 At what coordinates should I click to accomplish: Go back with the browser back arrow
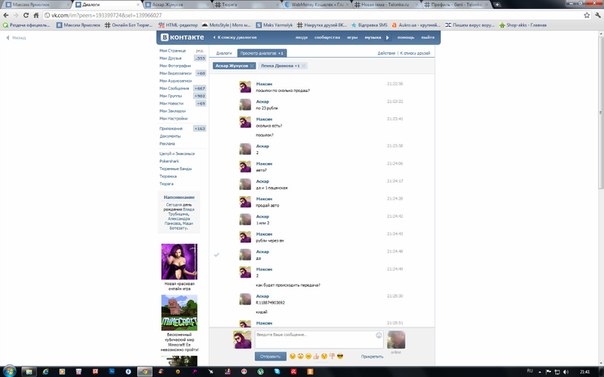[x=6, y=15]
